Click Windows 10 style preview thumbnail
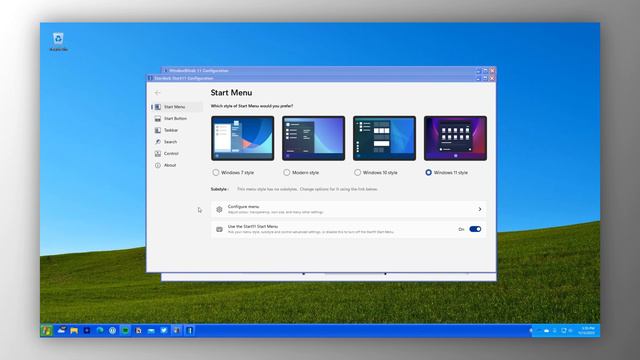This screenshot has width=640, height=360. click(384, 138)
